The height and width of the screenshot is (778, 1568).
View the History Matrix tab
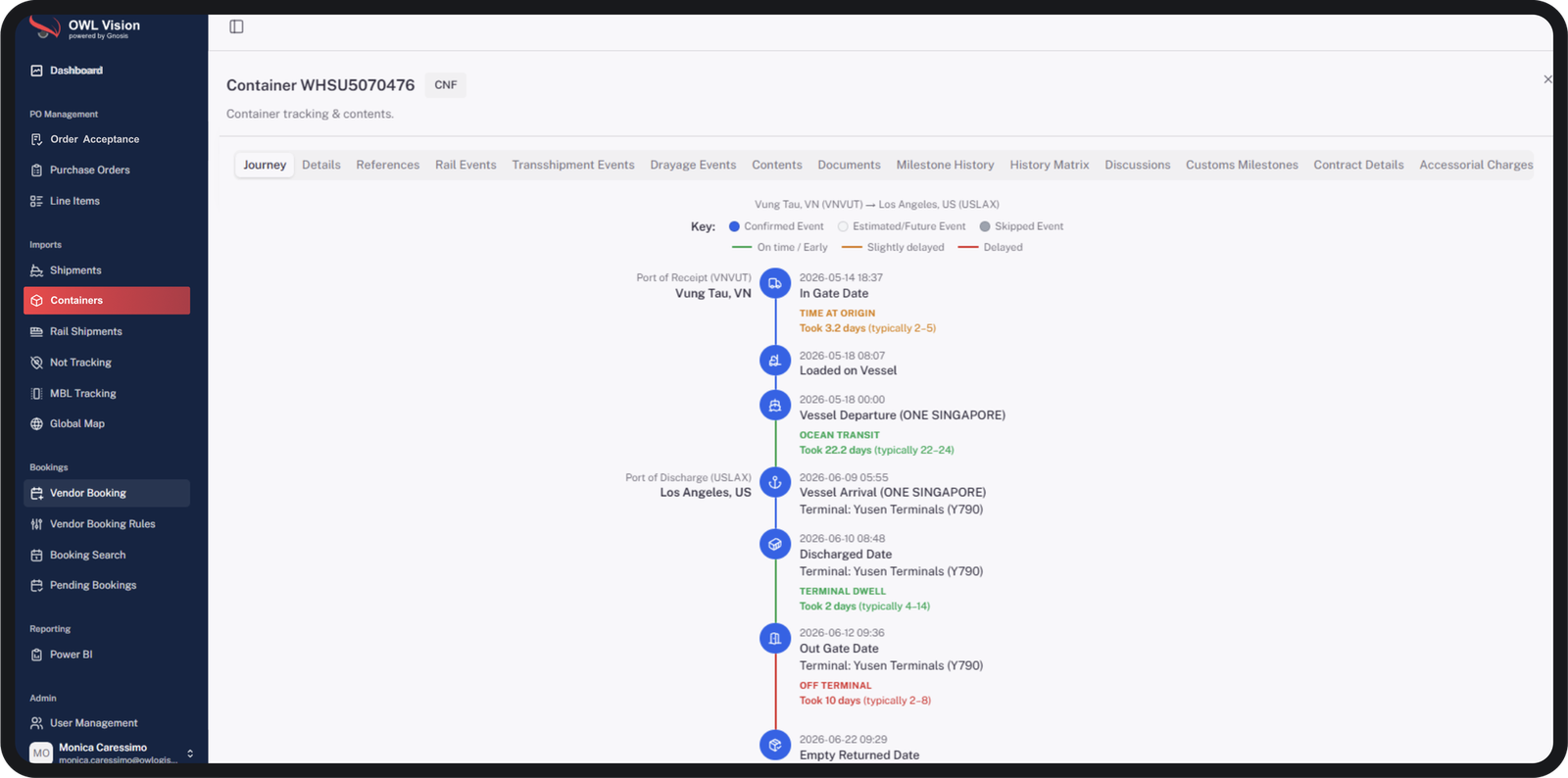(1050, 165)
